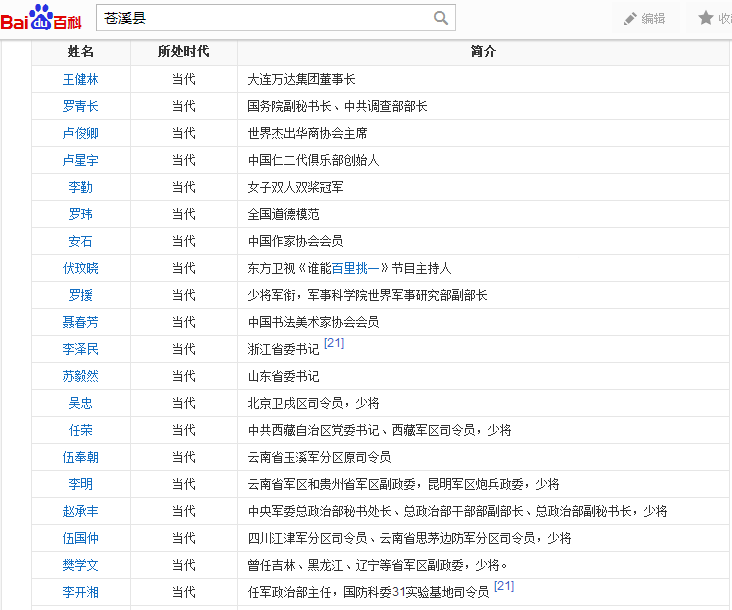
Task: Open the 卢俊卿 name link
Action: pos(81,133)
